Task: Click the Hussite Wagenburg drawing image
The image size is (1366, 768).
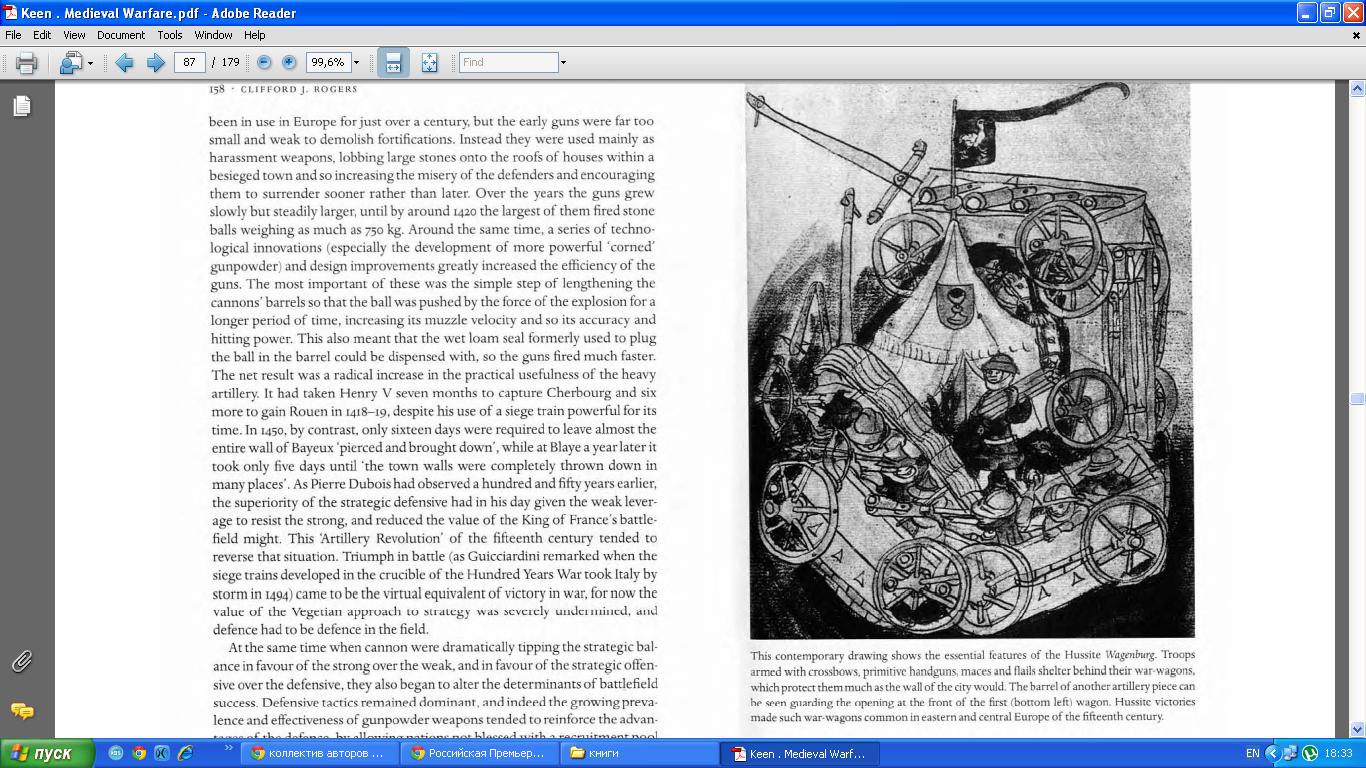Action: tap(971, 360)
